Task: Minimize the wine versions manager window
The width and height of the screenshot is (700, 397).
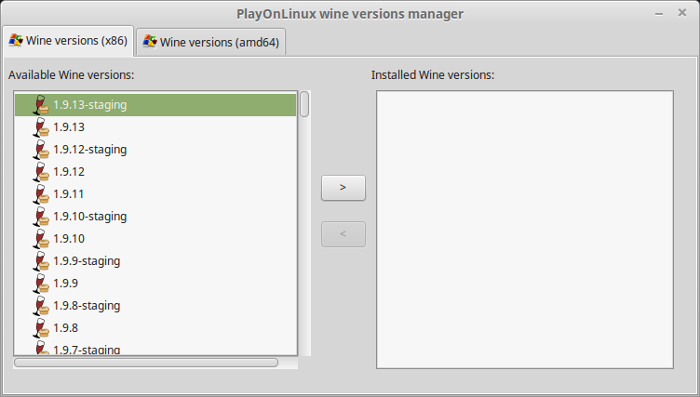Action: tap(658, 14)
